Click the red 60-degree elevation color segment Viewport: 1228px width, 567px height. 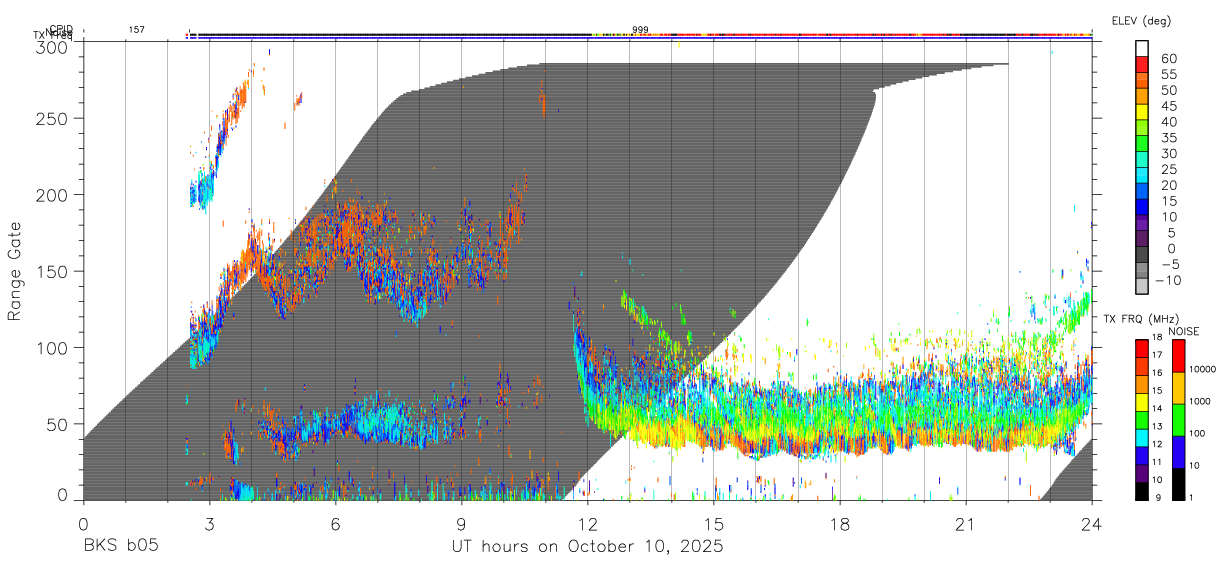[1142, 63]
